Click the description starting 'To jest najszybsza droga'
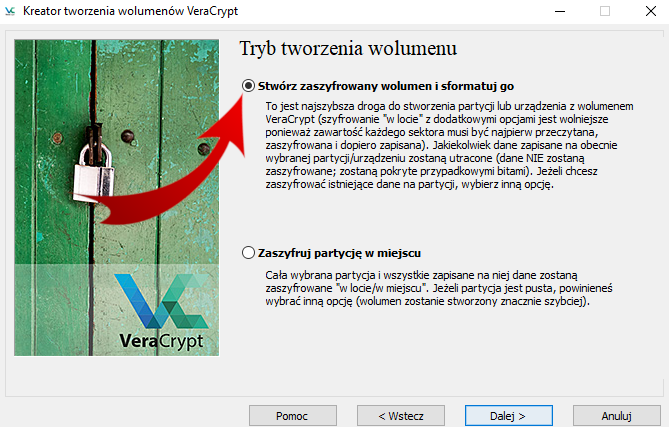The height and width of the screenshot is (427, 669). [x=449, y=145]
